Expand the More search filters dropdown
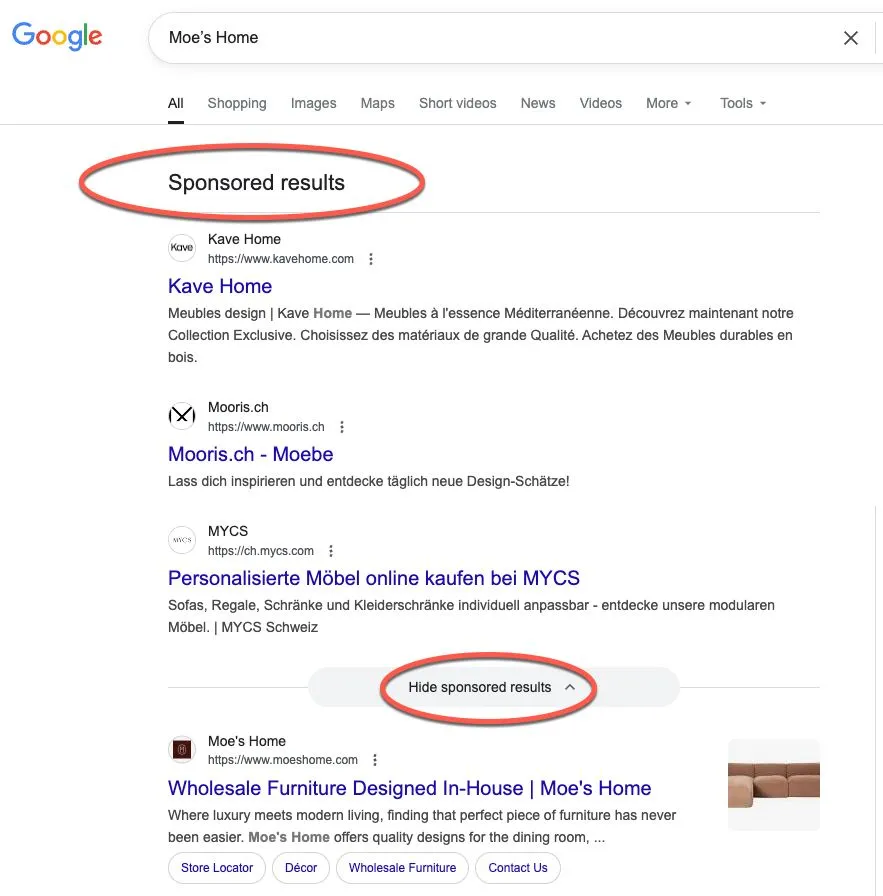The width and height of the screenshot is (883, 896). click(669, 103)
